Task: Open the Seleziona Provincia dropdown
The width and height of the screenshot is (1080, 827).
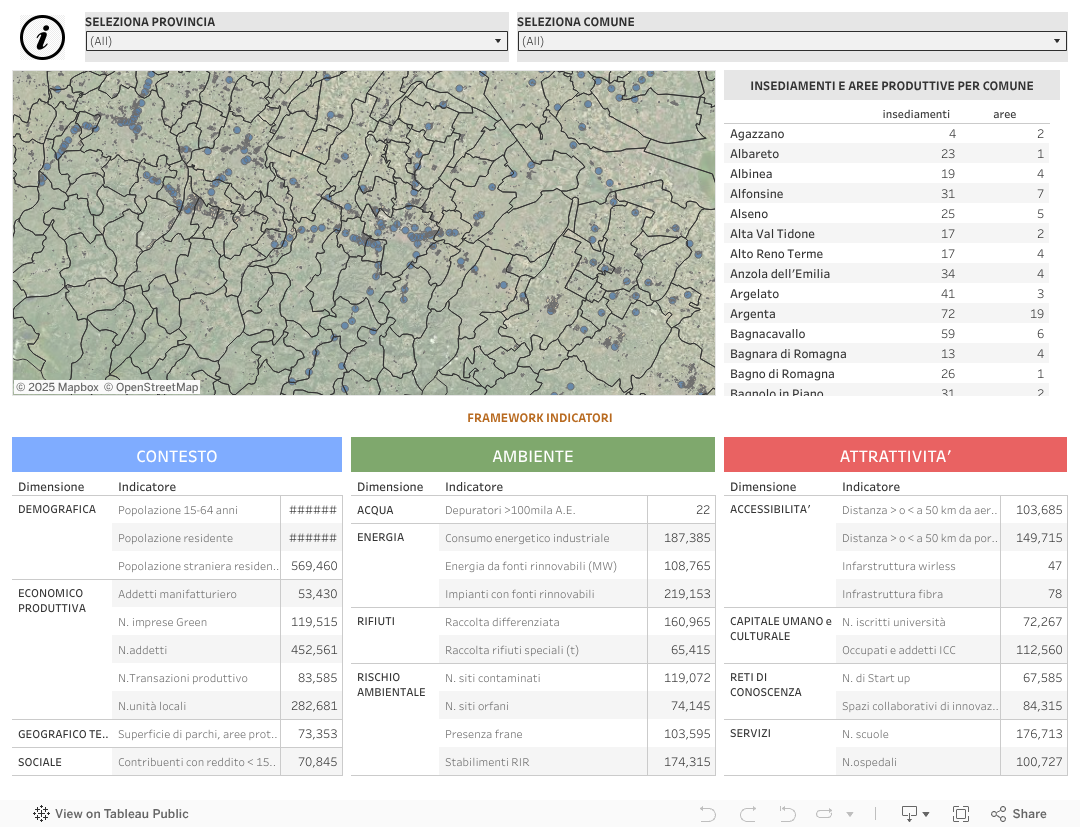Action: [x=297, y=41]
